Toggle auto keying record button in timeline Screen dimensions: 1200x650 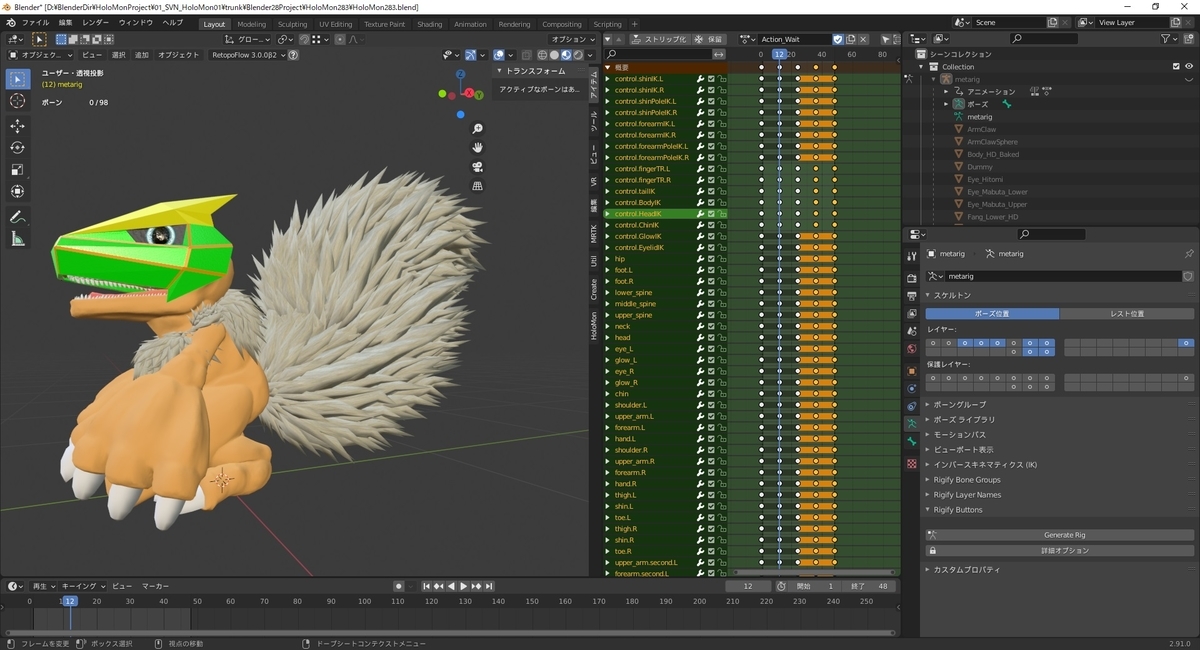coord(398,586)
